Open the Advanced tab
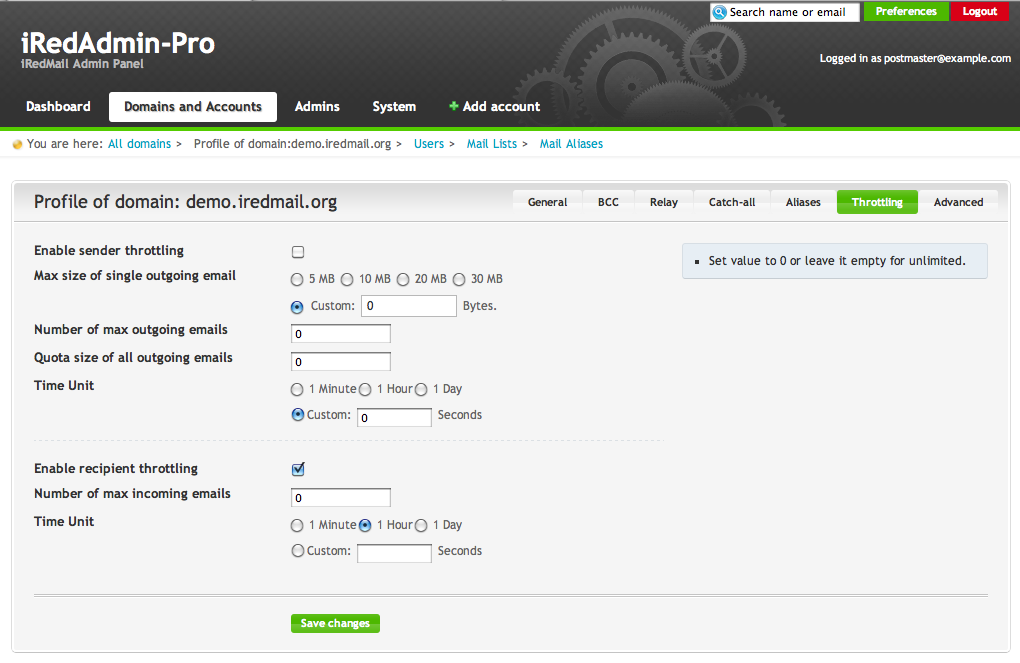The height and width of the screenshot is (663, 1020). [958, 202]
